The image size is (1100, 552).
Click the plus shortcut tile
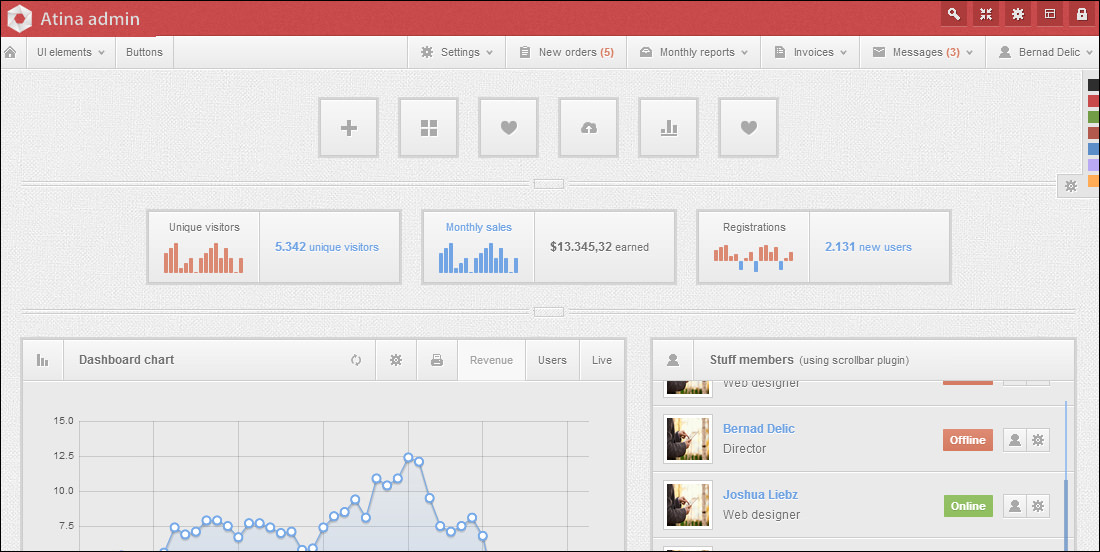click(349, 128)
